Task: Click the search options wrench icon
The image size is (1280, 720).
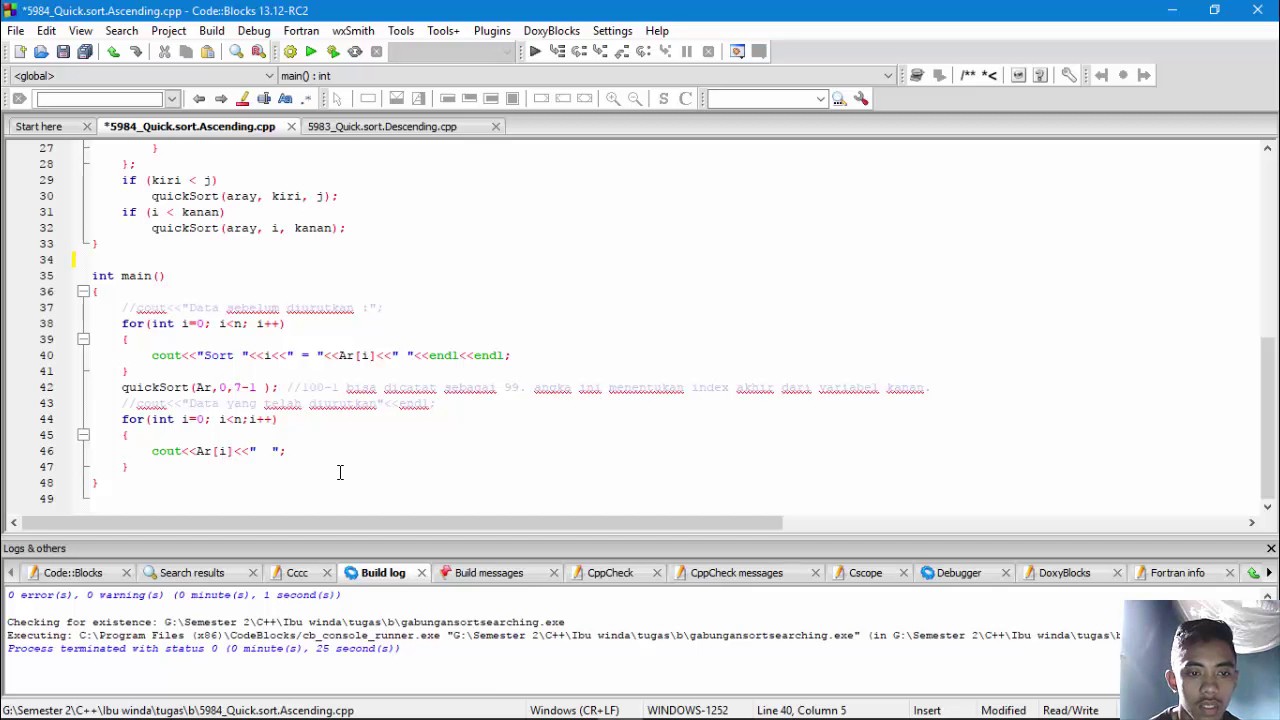Action: [x=861, y=98]
